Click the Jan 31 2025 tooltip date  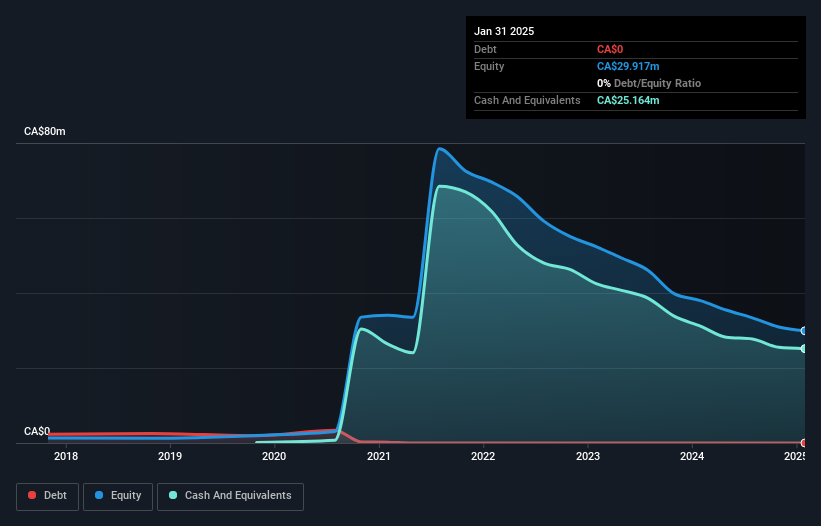504,31
